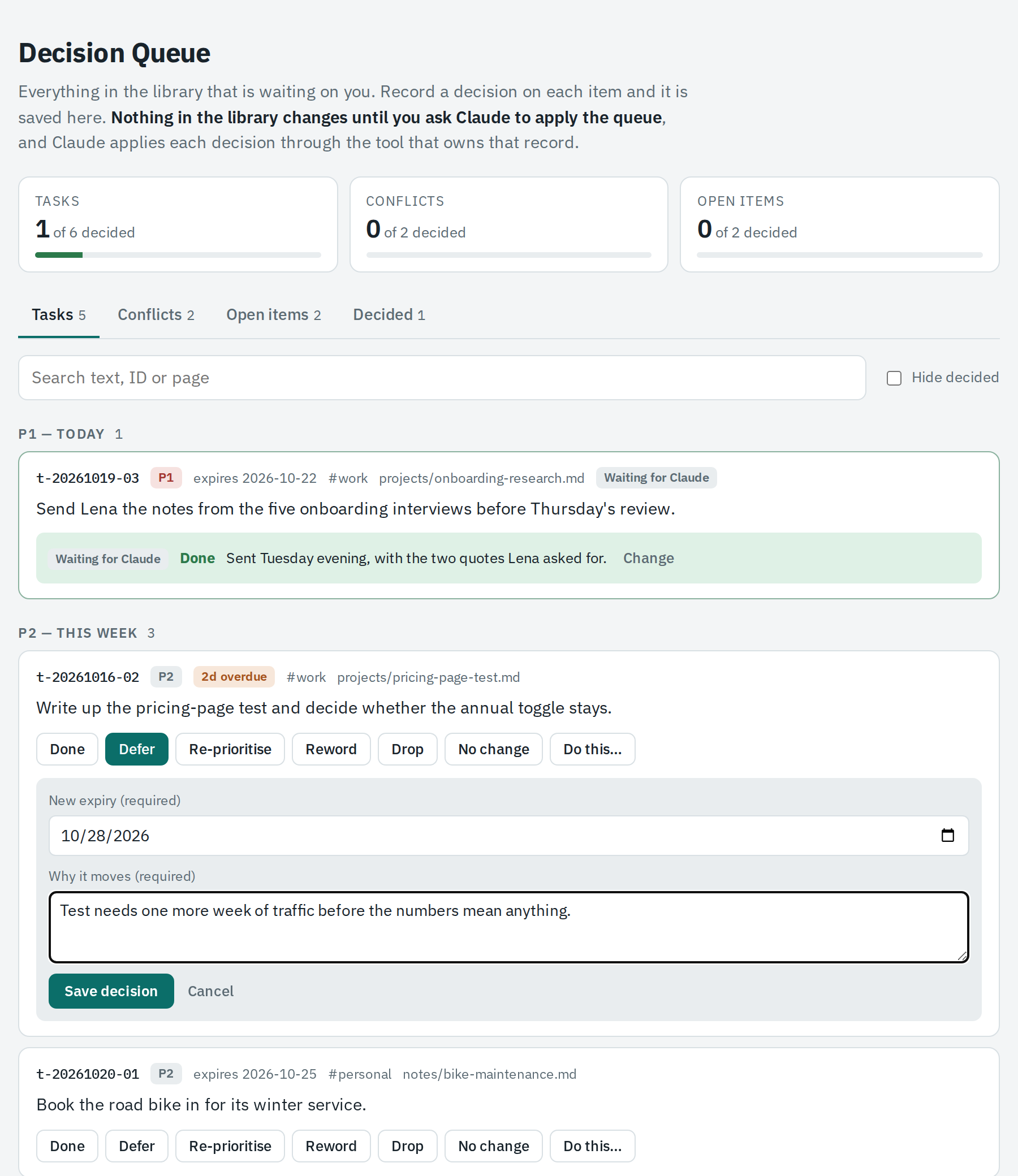The image size is (1018, 1176).
Task: Click the projects/onboarding-research.md page path
Action: point(481,478)
